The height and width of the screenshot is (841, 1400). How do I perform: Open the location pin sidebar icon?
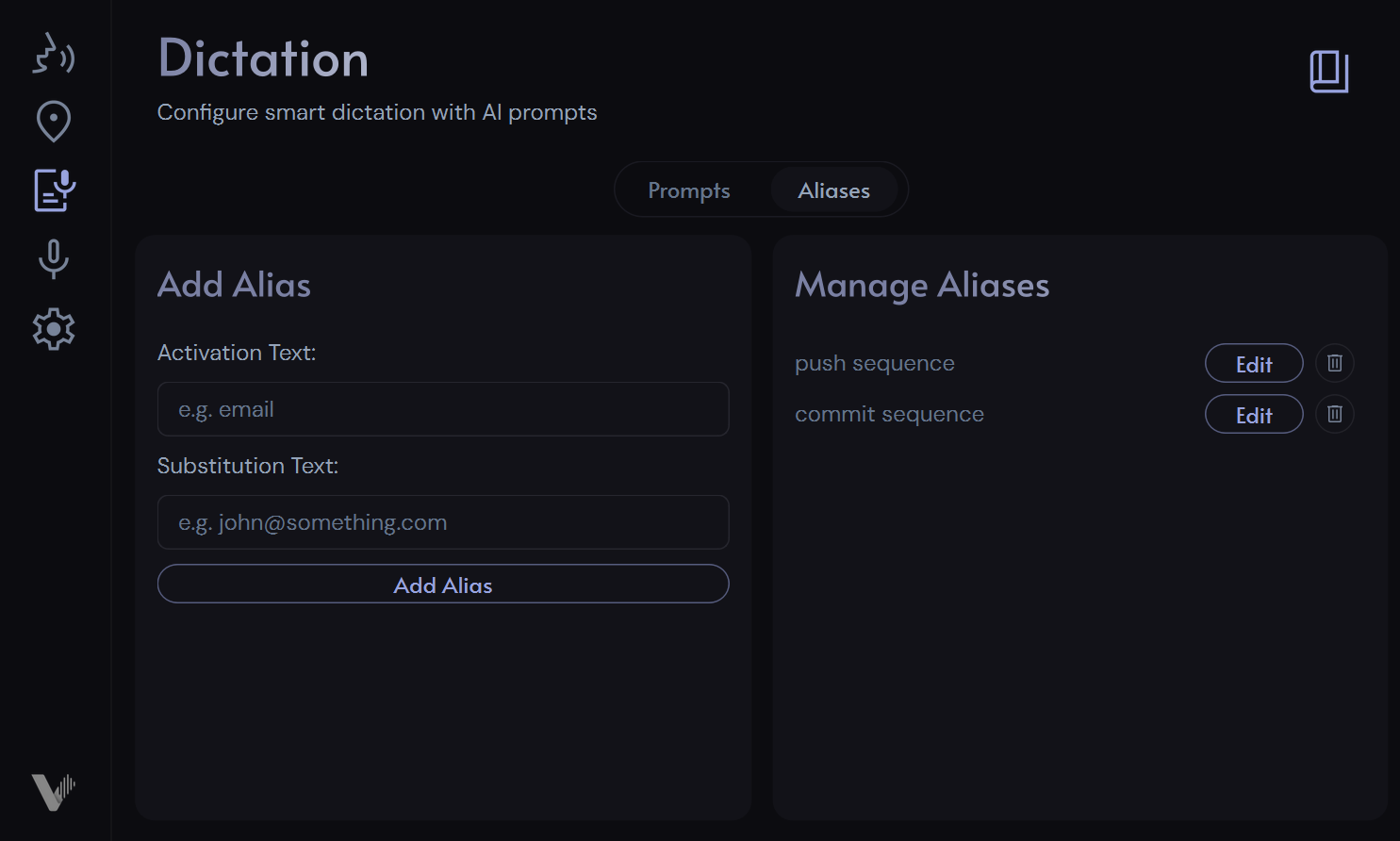click(54, 123)
